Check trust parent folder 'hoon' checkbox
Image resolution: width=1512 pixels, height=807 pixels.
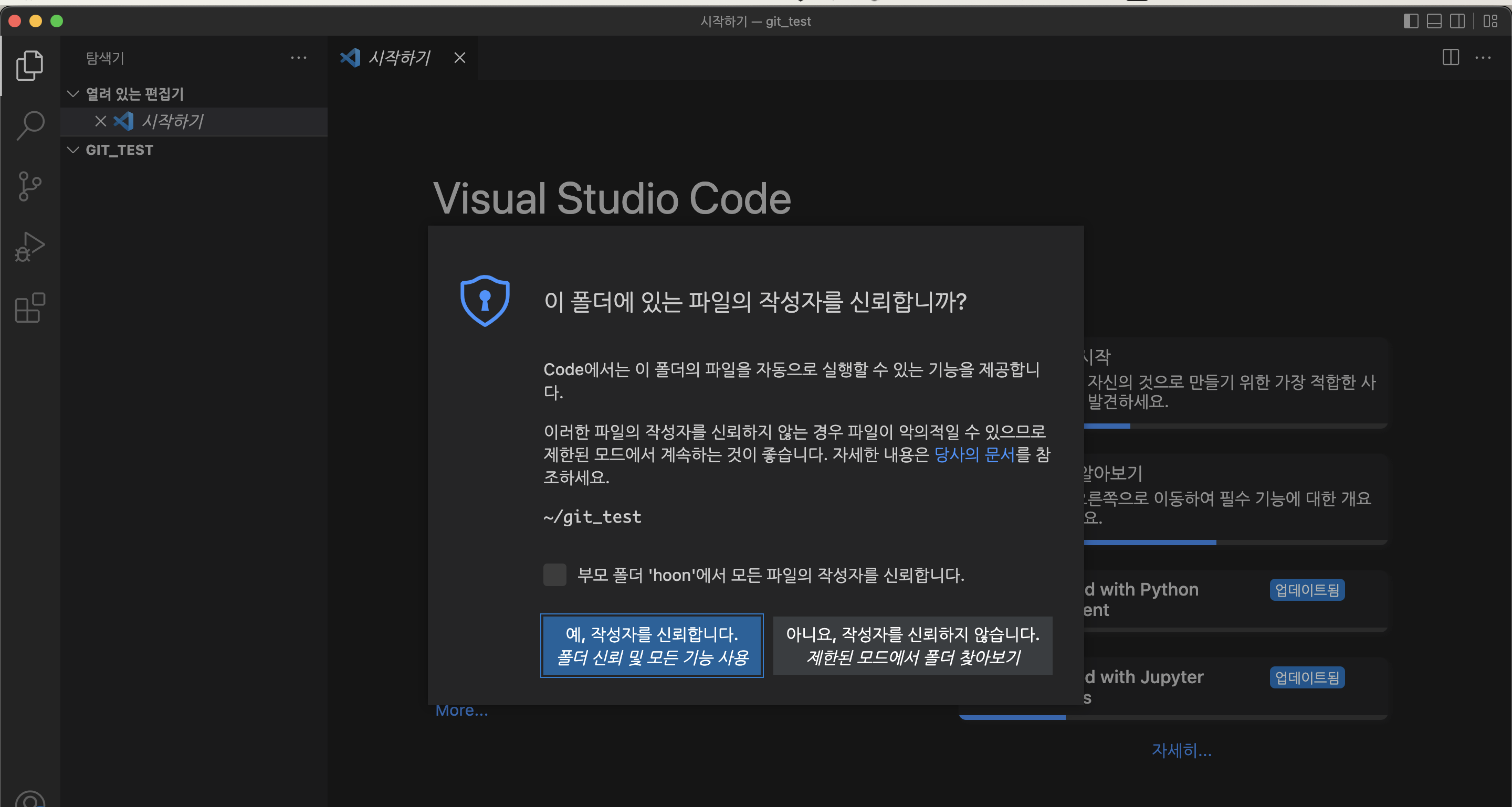point(555,575)
